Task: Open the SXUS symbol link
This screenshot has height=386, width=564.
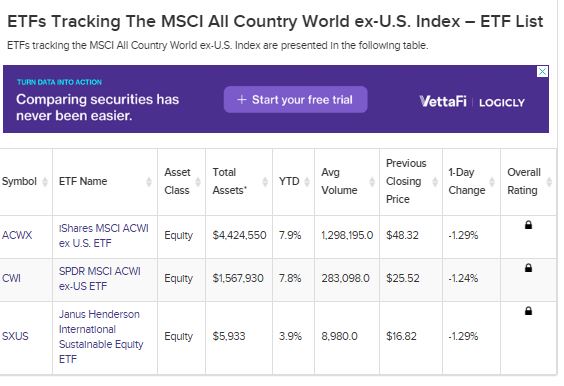Action: 15,336
